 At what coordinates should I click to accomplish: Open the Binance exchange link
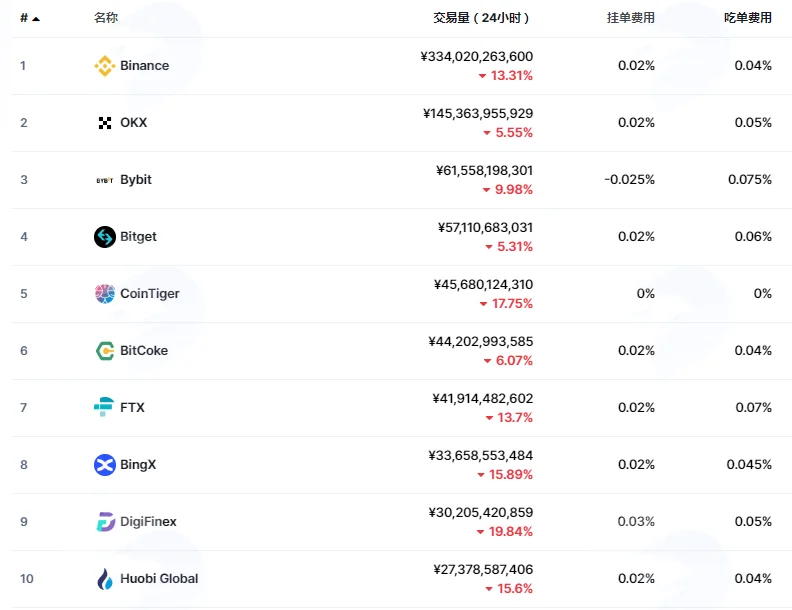pos(144,66)
